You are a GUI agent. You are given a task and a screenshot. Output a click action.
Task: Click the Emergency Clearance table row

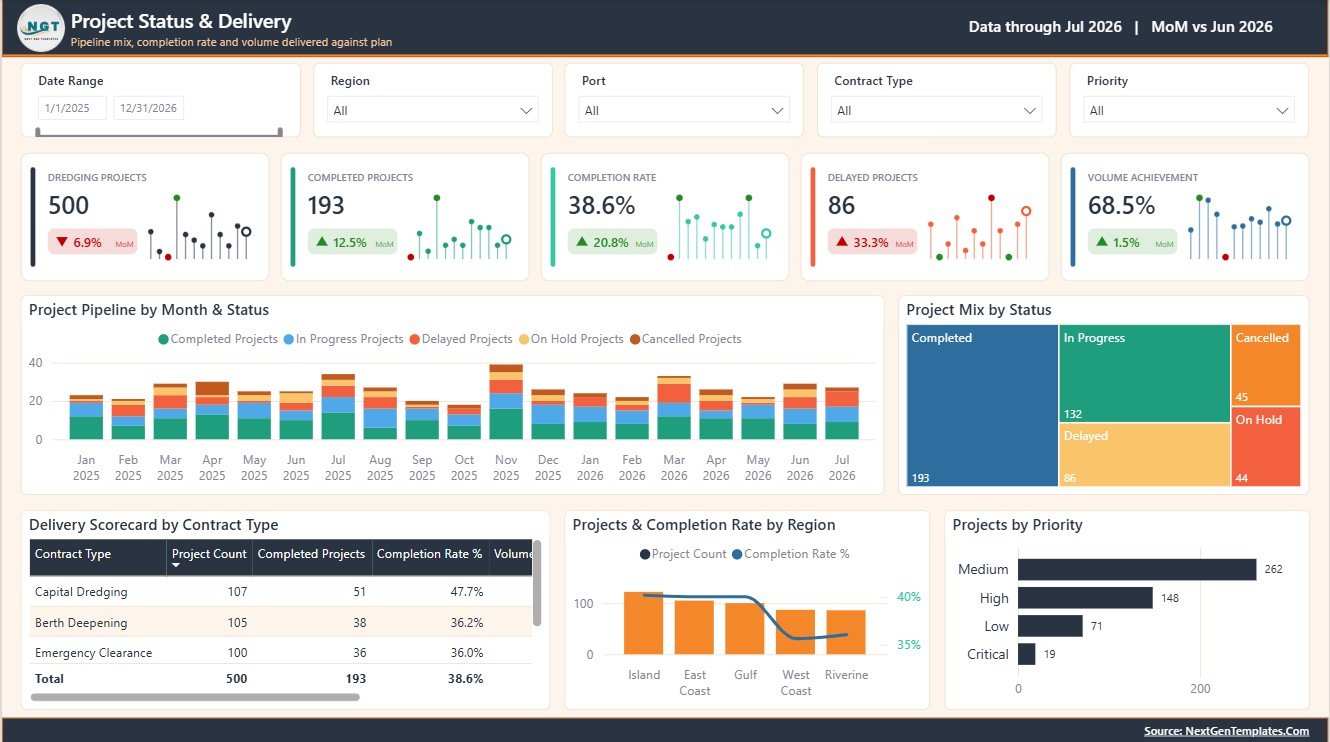click(280, 652)
